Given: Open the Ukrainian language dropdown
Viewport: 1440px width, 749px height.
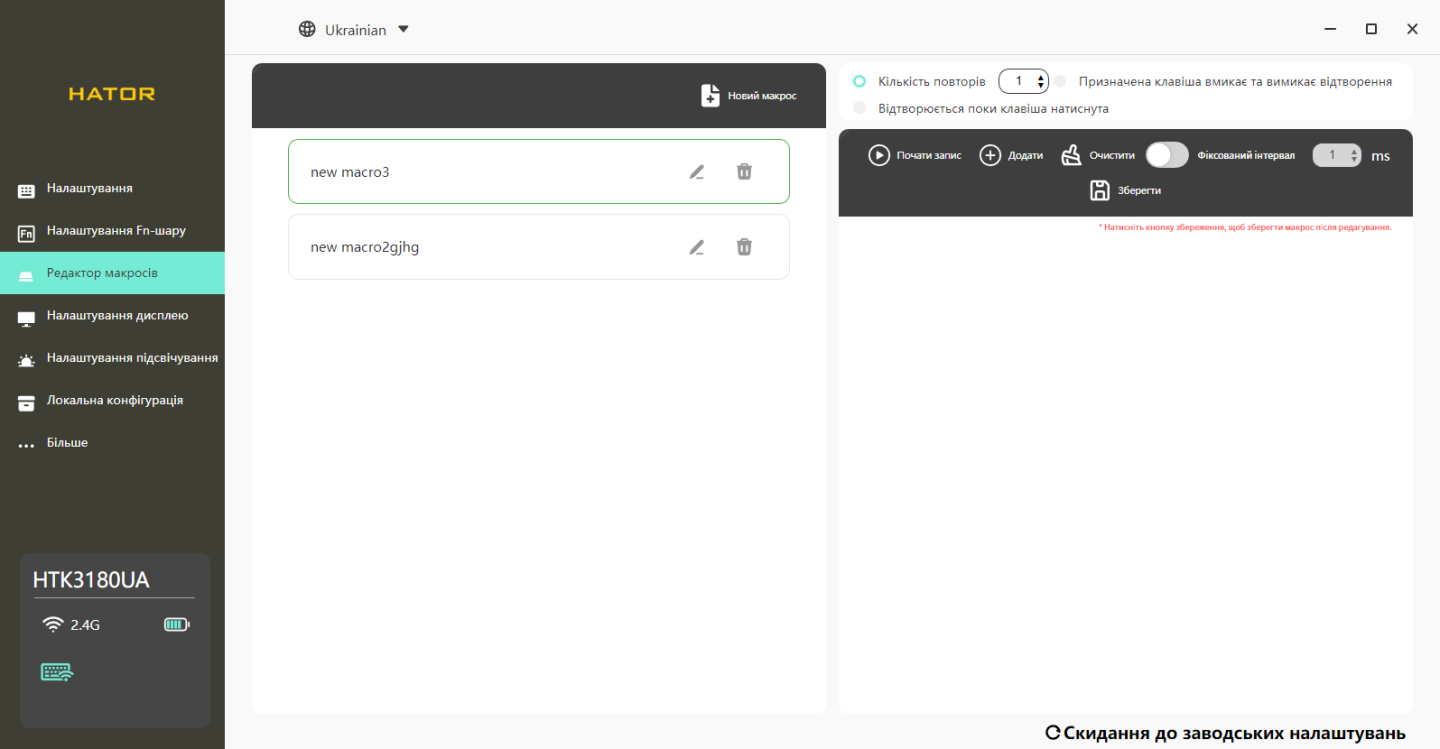Looking at the screenshot, I should [x=354, y=29].
